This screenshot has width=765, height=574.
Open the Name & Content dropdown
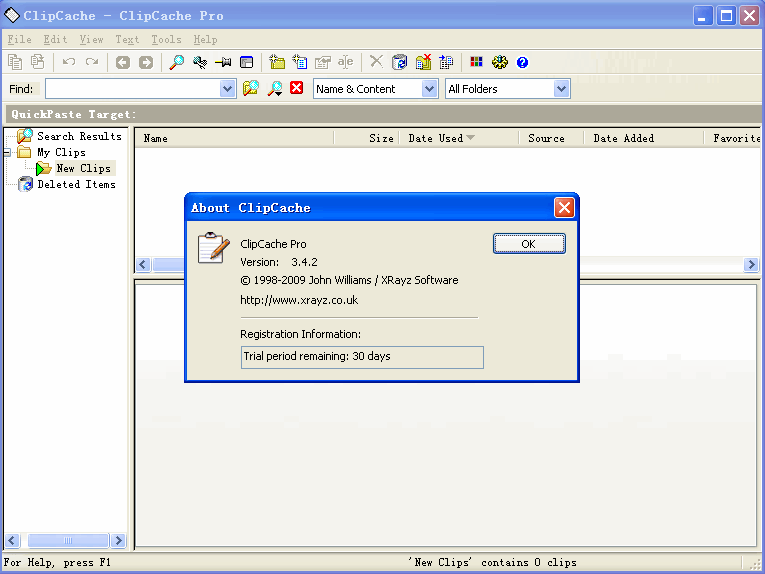pos(429,89)
